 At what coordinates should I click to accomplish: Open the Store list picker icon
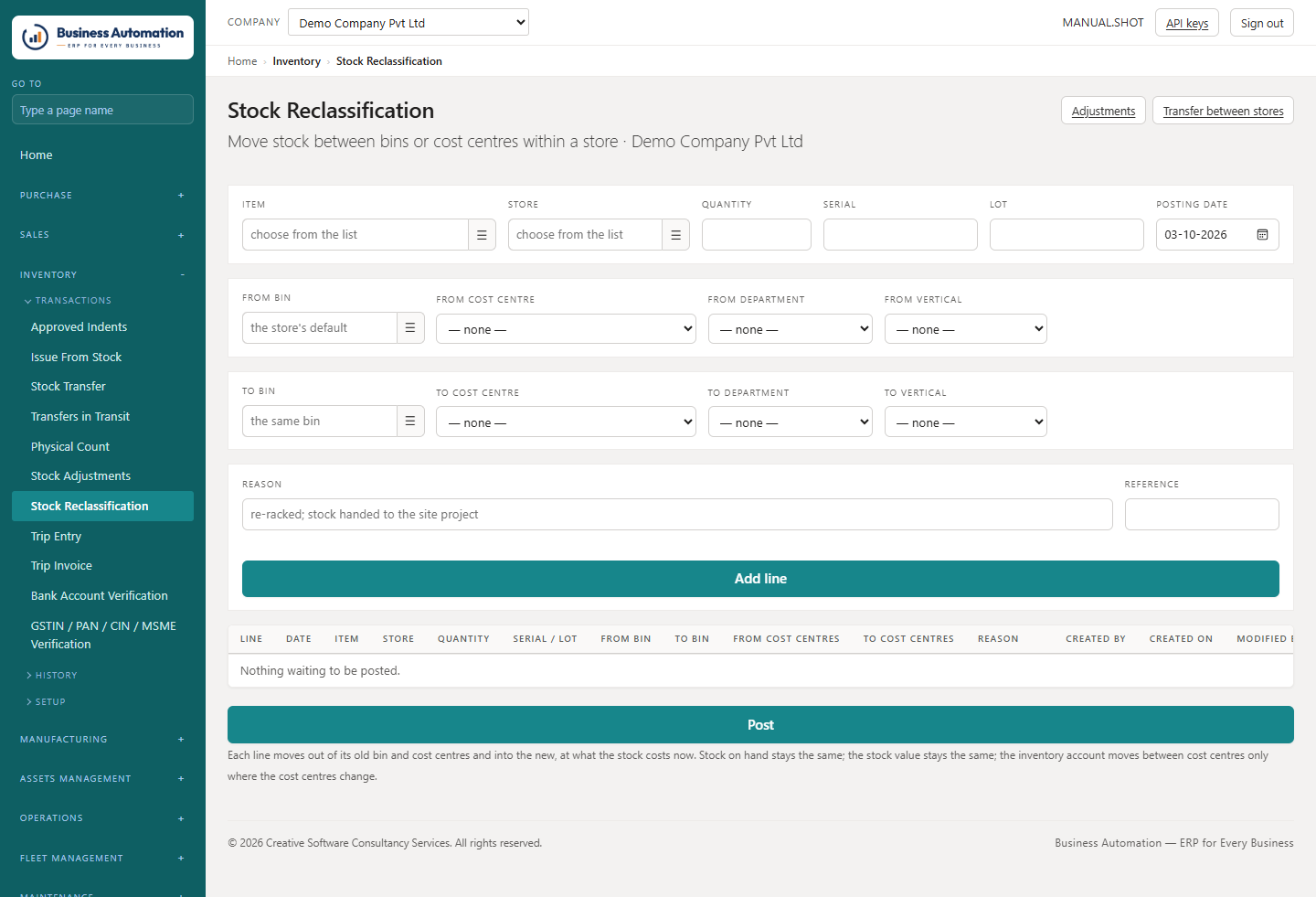[x=675, y=235]
